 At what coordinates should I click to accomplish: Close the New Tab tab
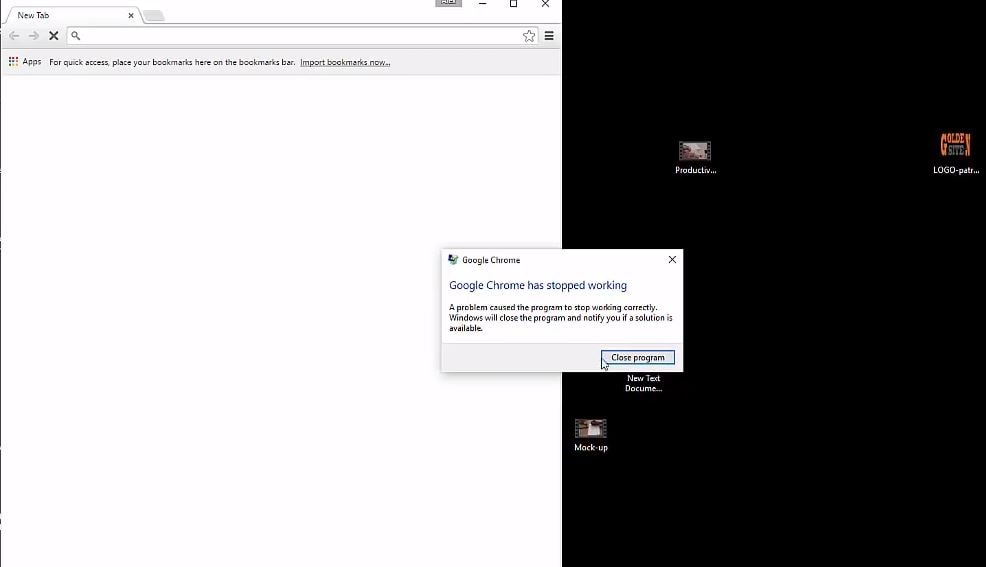pos(131,16)
